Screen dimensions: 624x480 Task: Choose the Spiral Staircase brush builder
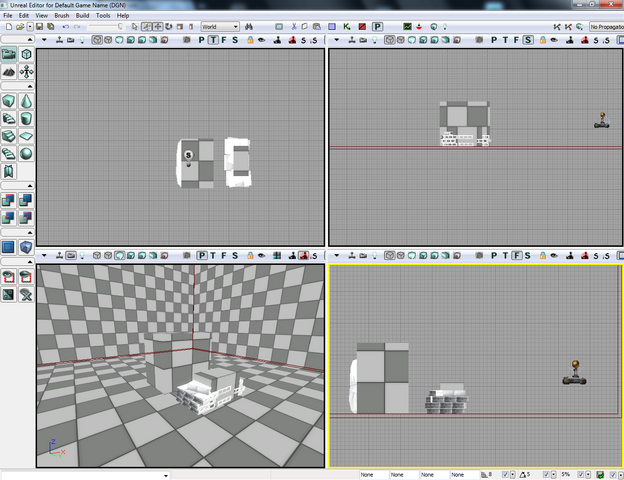9,154
